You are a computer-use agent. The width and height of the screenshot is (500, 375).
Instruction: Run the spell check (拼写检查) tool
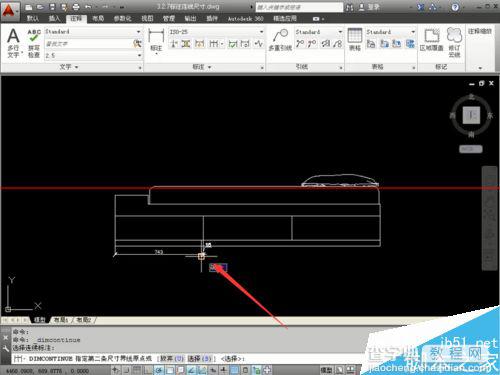click(x=34, y=43)
